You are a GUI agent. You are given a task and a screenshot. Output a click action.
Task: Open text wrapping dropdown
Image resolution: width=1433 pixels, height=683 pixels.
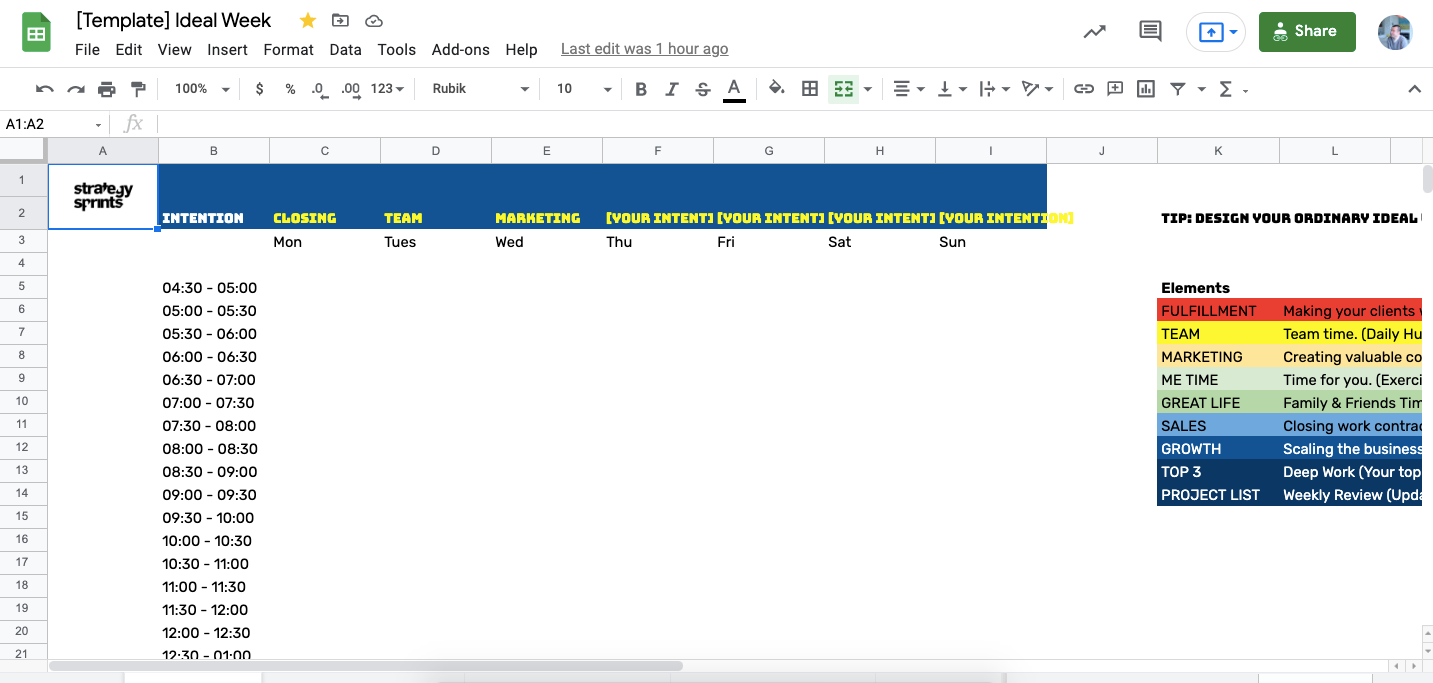[994, 89]
